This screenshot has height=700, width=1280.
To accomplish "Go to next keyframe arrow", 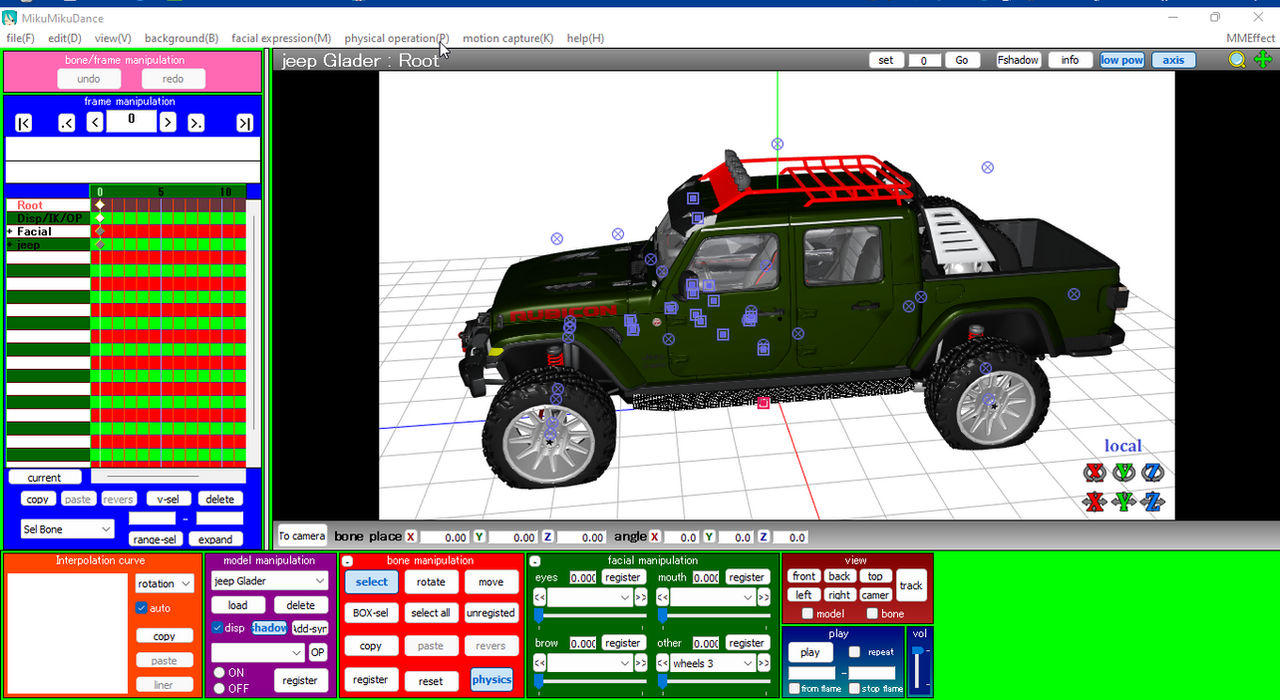I will point(197,123).
